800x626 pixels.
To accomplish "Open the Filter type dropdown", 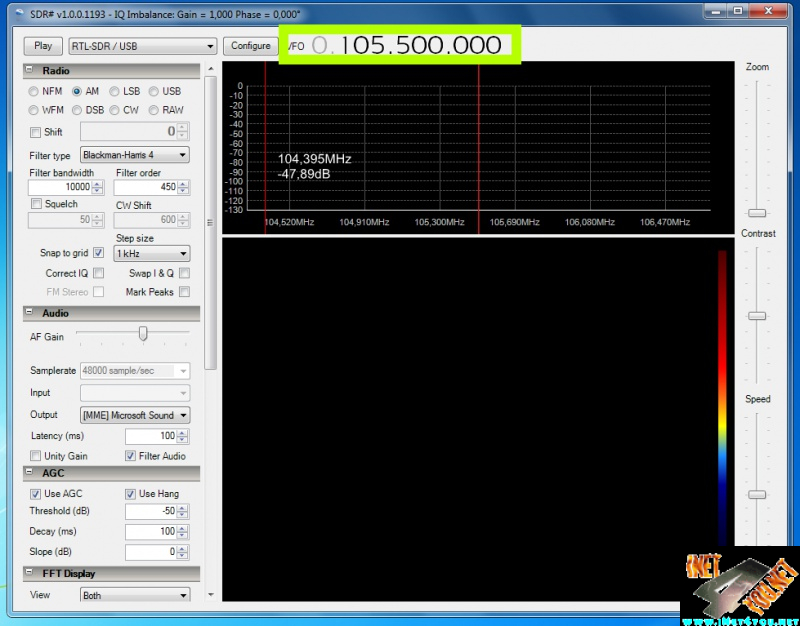I will (x=135, y=155).
